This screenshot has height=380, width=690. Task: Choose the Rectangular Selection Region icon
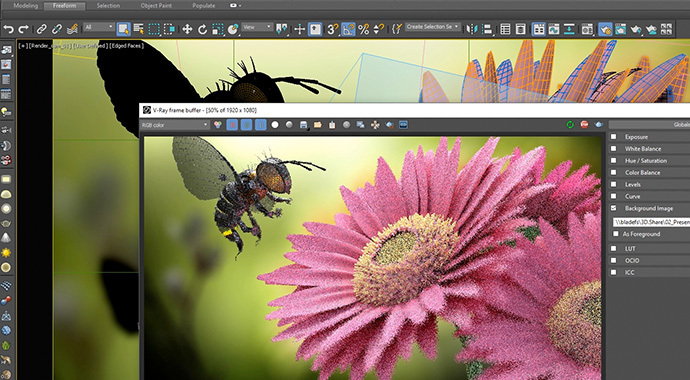tap(154, 29)
